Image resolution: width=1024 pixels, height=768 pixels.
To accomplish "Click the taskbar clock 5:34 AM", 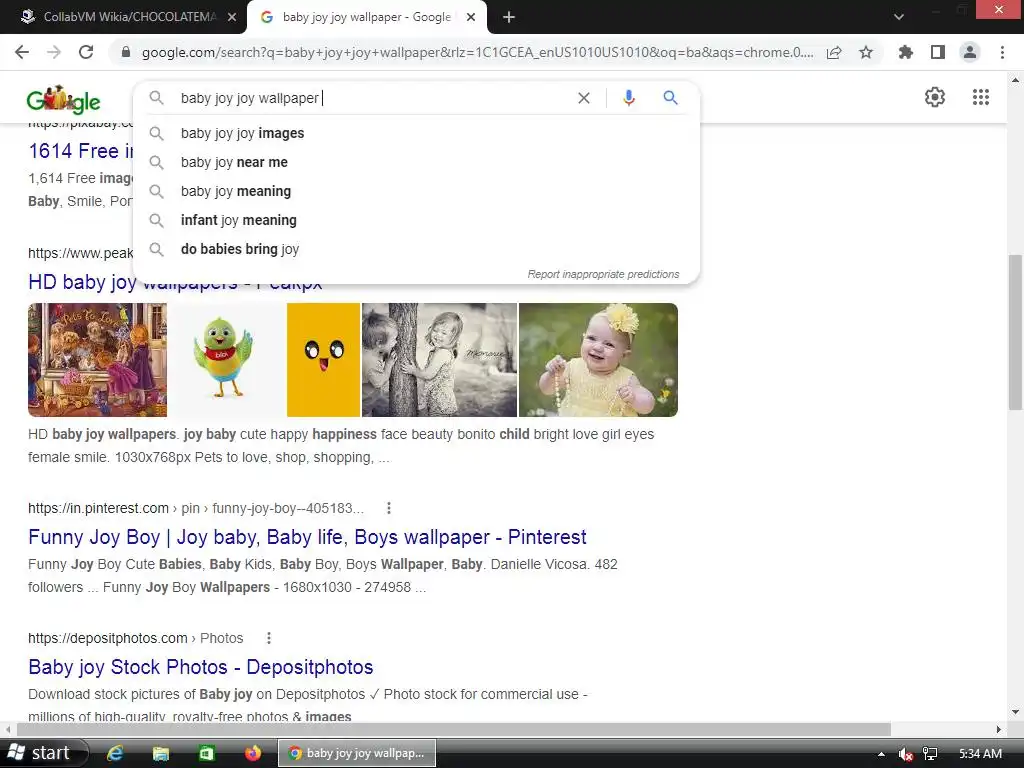I will tap(980, 754).
